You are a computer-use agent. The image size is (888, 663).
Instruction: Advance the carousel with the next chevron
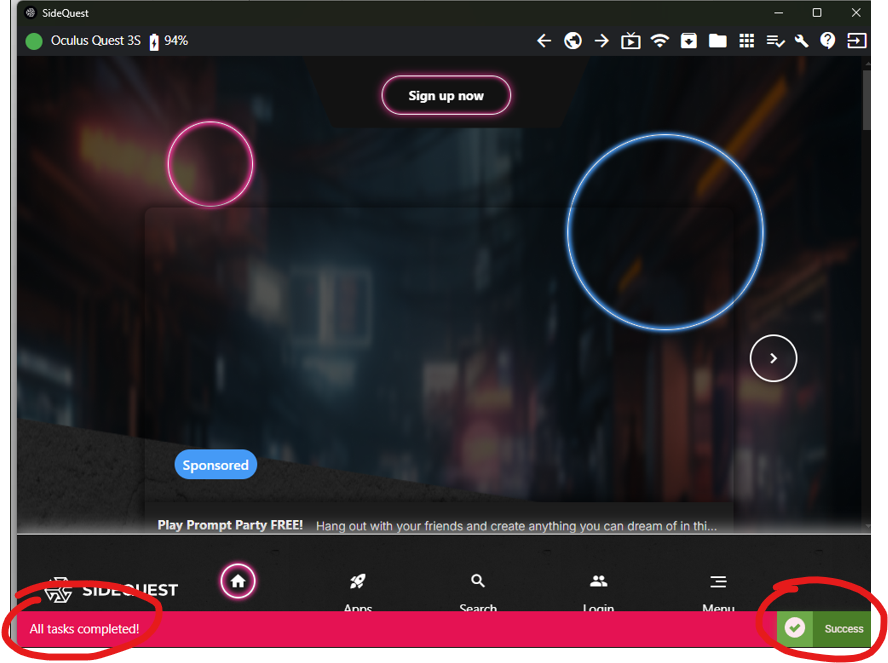click(773, 358)
